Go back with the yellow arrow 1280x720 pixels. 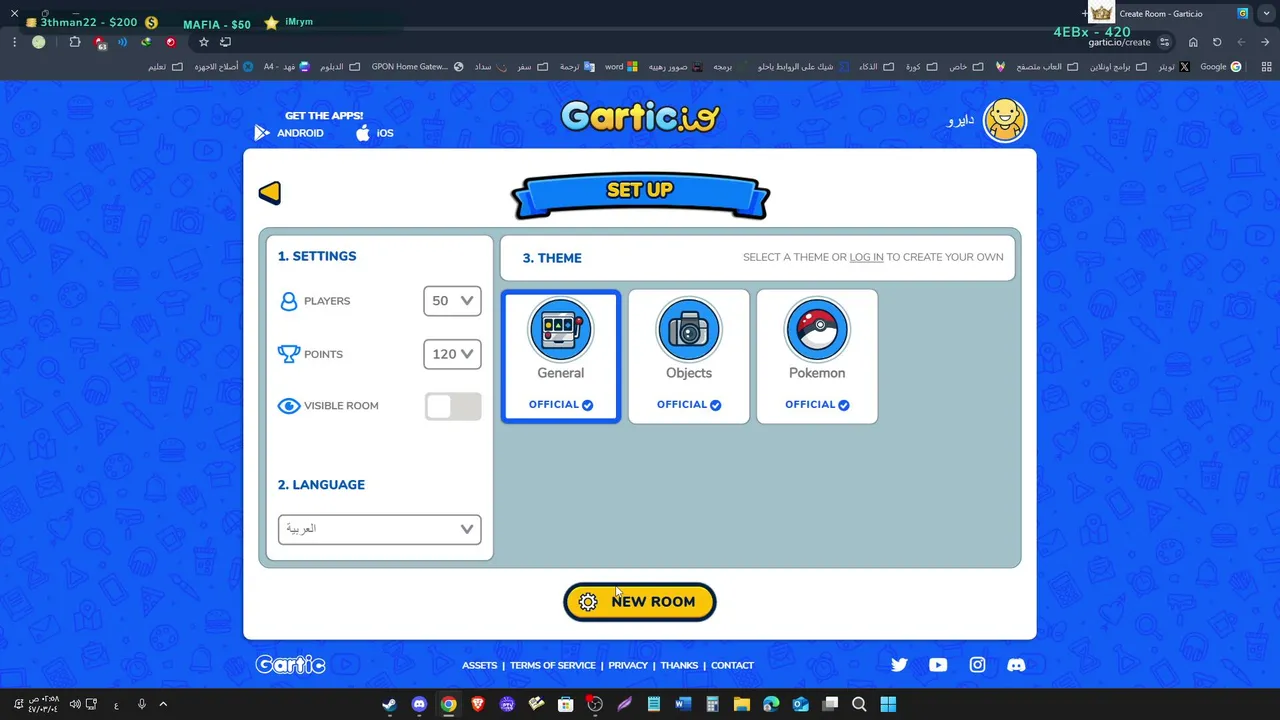[x=270, y=193]
